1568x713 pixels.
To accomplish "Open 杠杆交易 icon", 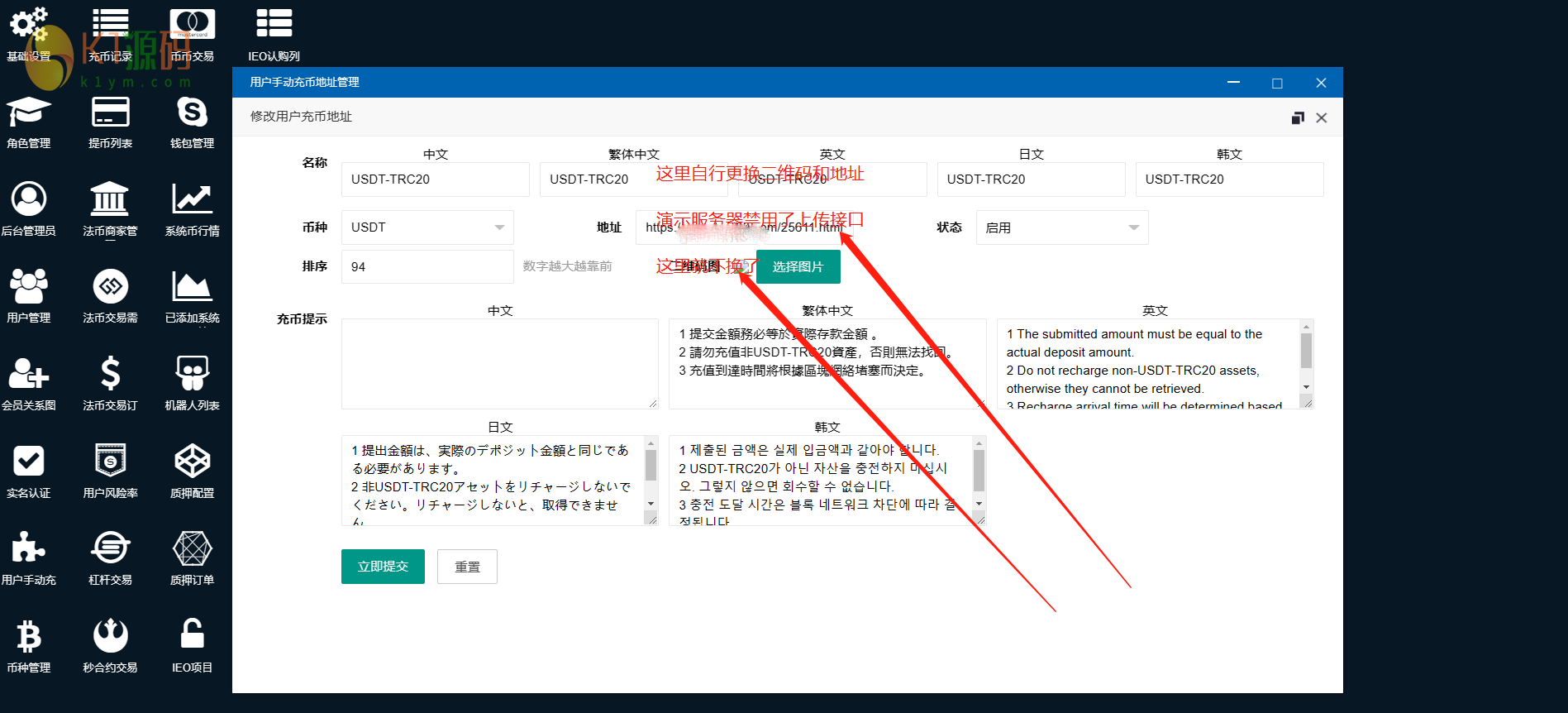I will (110, 548).
